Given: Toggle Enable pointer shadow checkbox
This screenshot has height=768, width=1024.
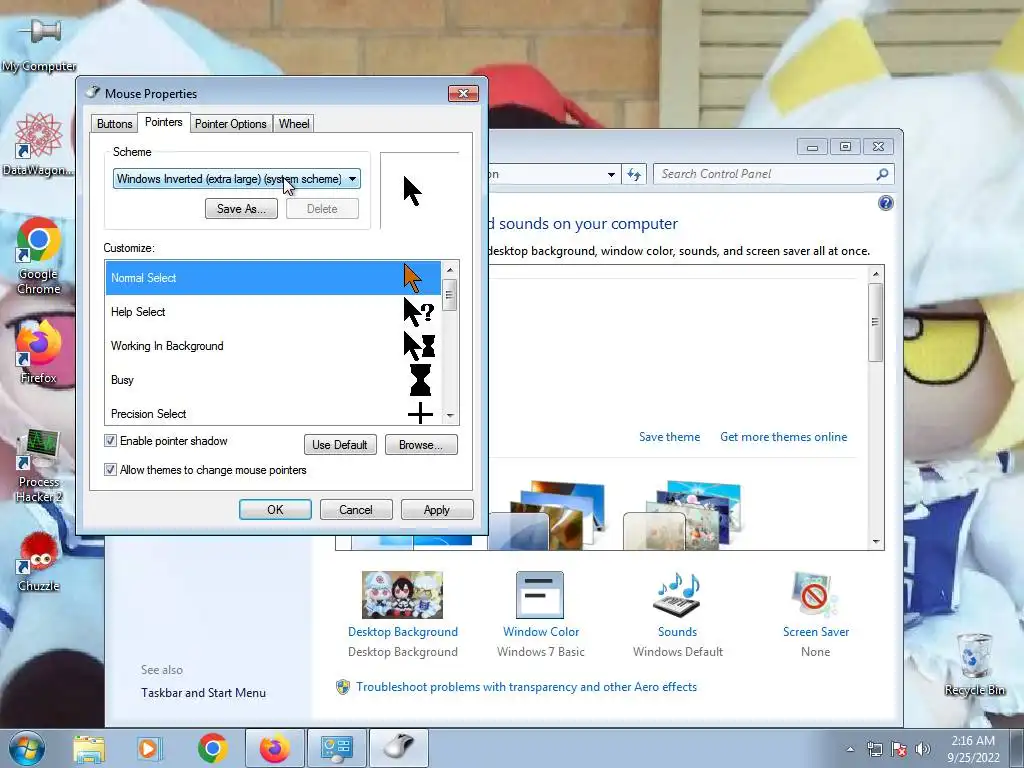Looking at the screenshot, I should [x=110, y=441].
